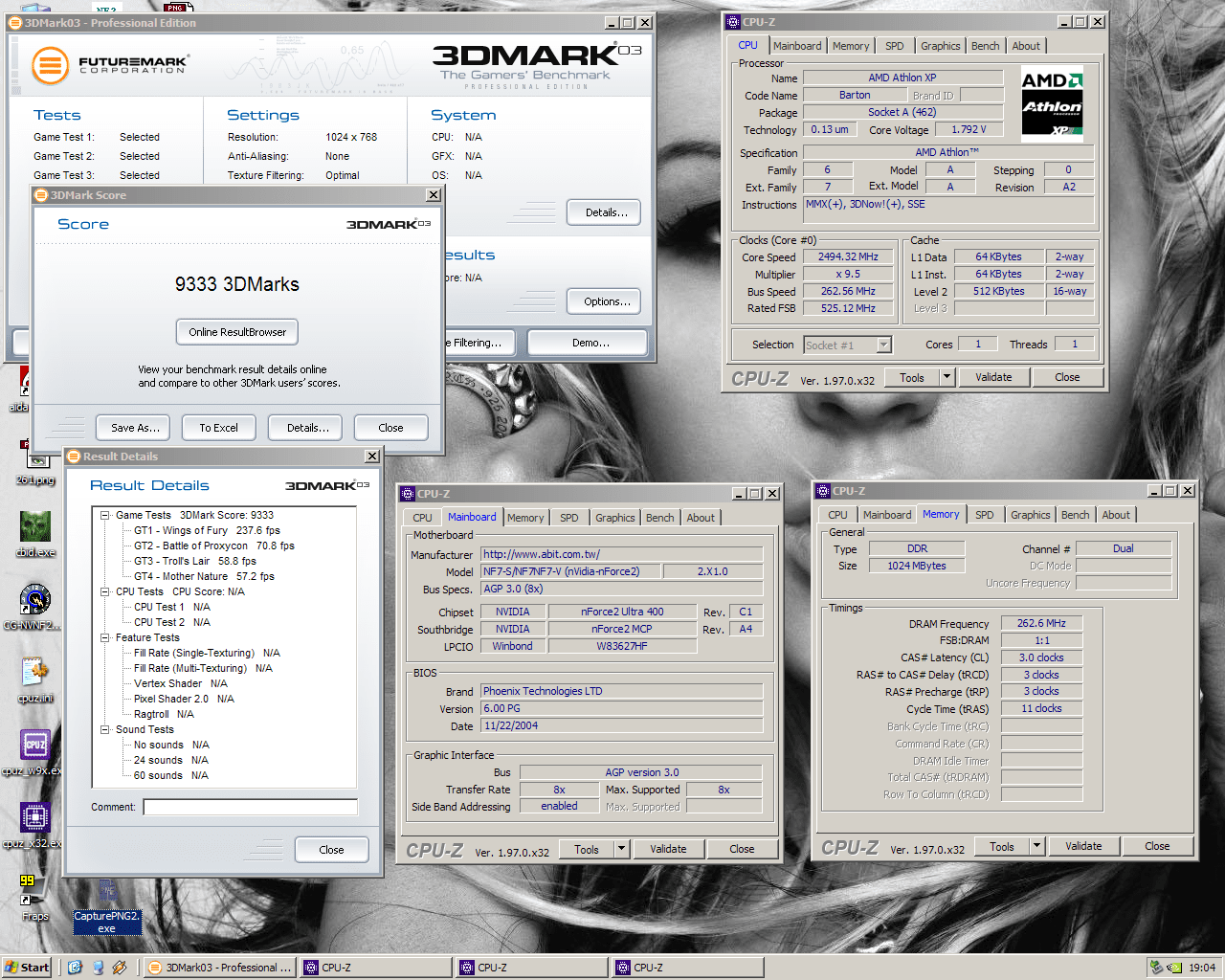Click Details... in 3DMark Score window
1225x980 pixels.
(307, 428)
